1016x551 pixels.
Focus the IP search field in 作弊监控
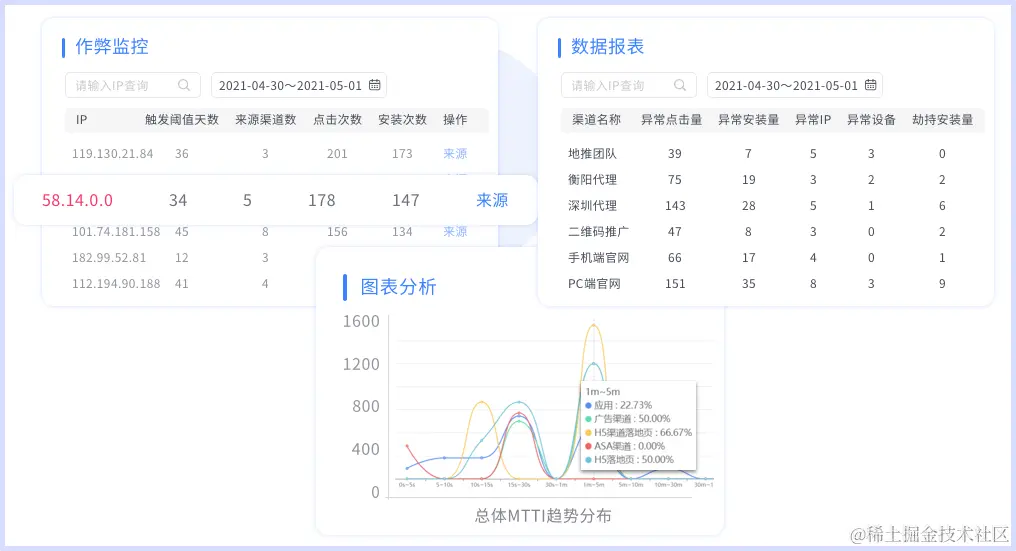point(133,85)
